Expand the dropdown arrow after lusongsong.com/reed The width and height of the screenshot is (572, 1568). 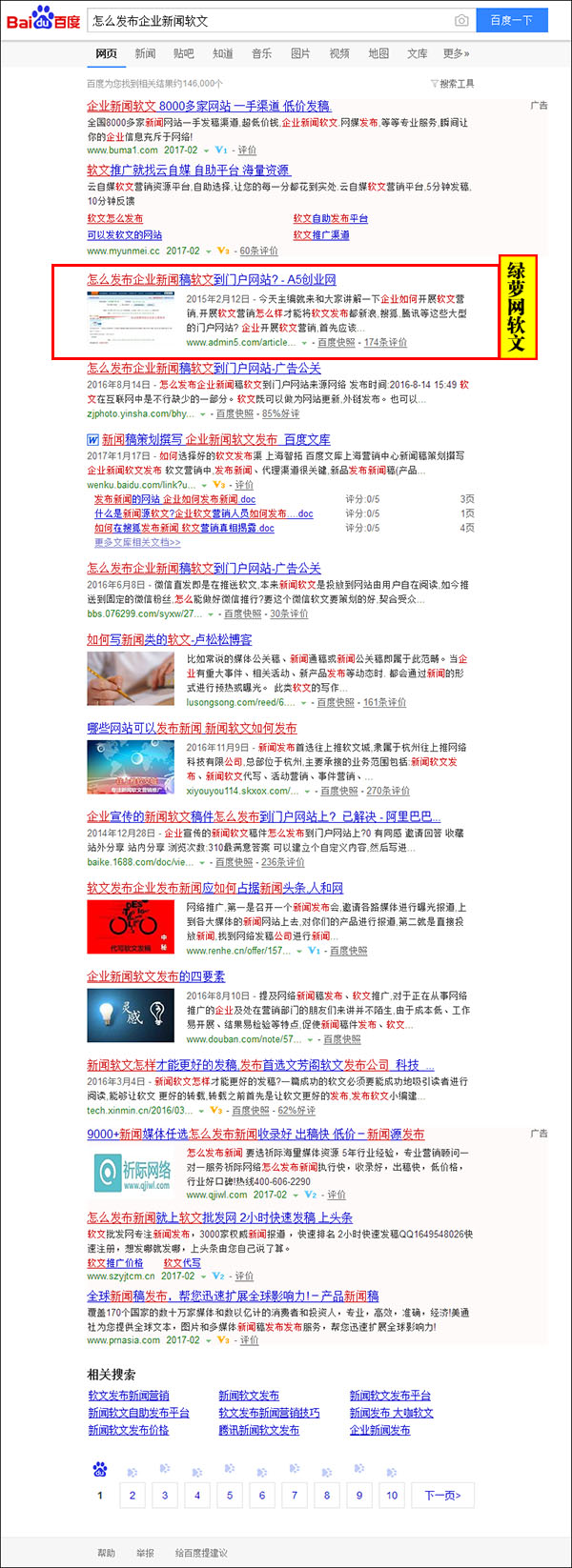304,703
